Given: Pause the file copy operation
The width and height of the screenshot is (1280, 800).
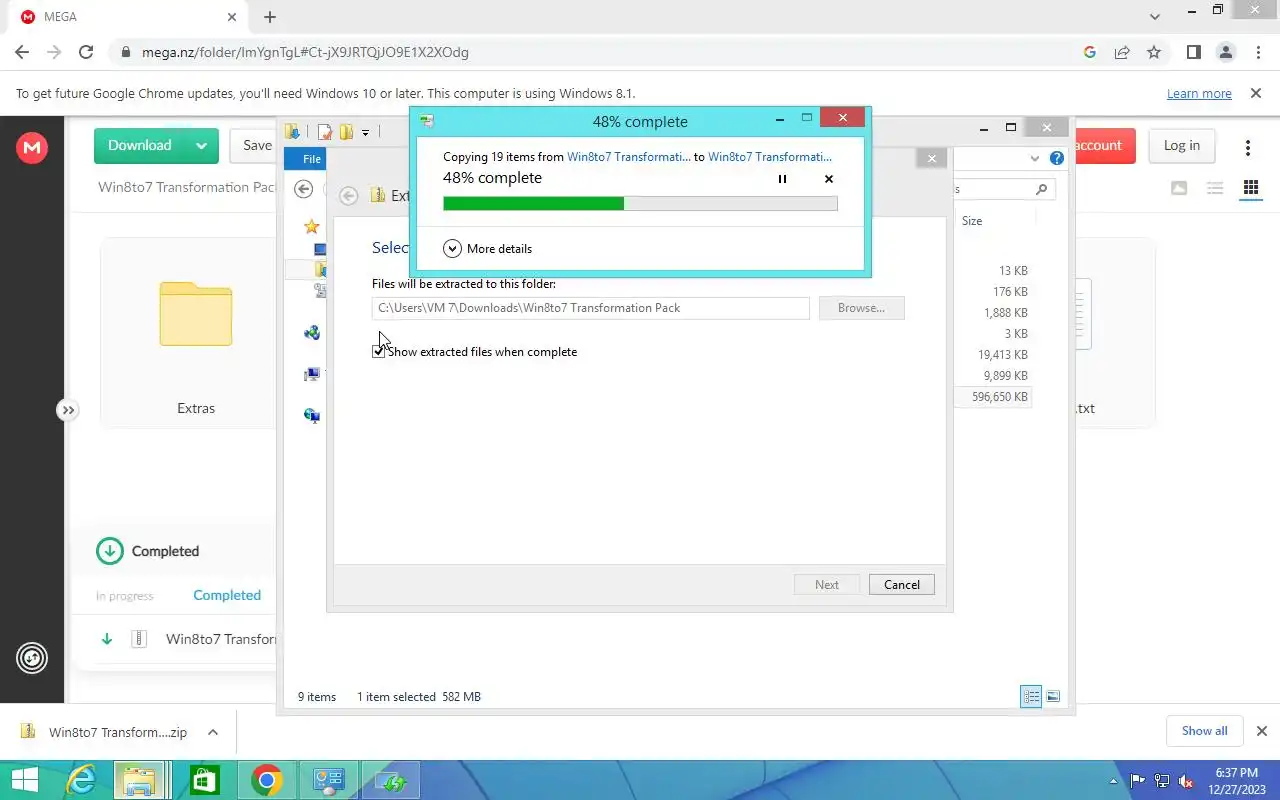Looking at the screenshot, I should 782,179.
